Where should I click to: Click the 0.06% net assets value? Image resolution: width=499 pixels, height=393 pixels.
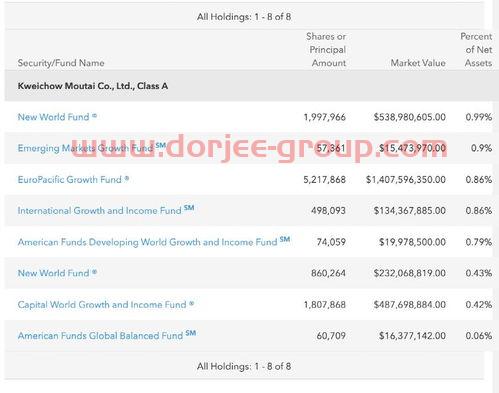pos(479,336)
